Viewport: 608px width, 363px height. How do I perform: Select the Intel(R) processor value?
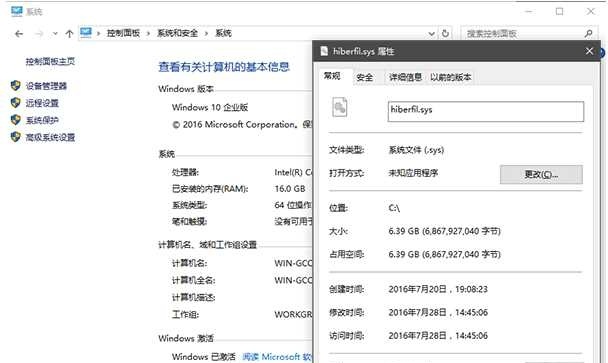(x=293, y=173)
